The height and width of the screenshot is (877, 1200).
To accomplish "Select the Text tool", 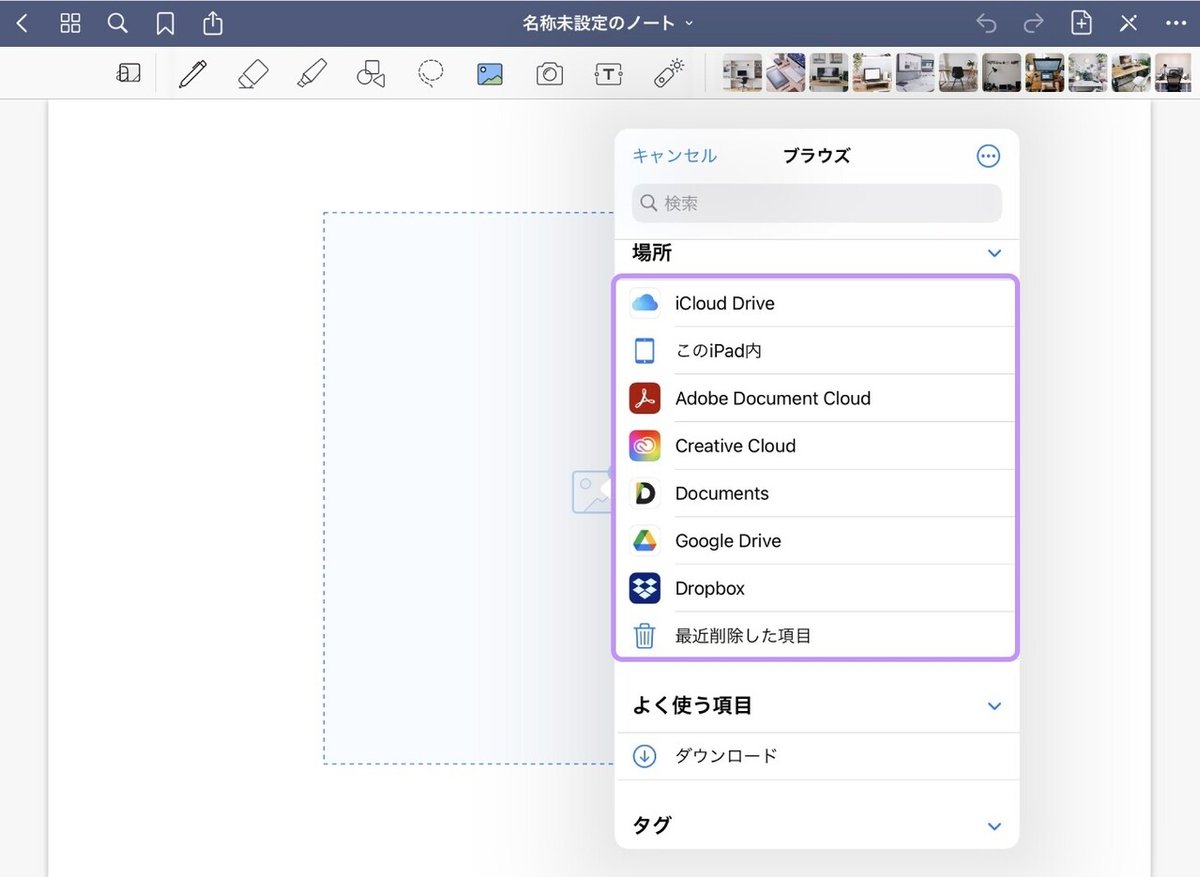I will coord(608,72).
